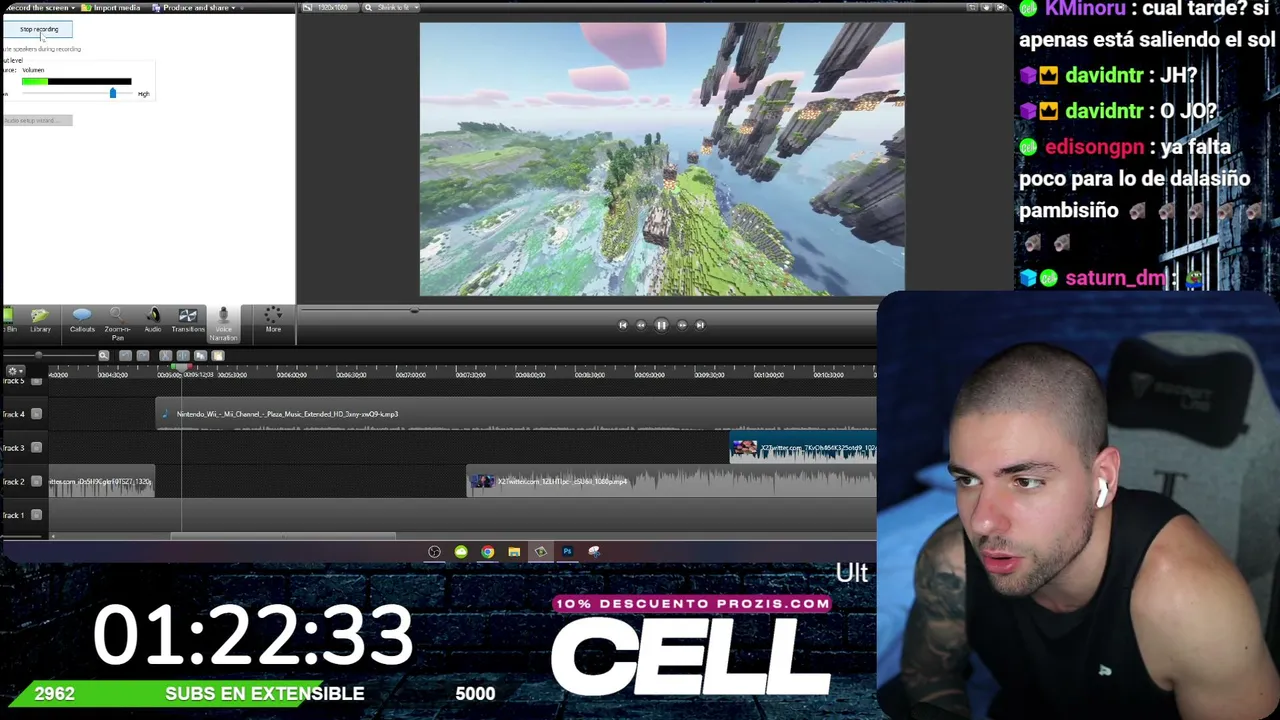This screenshot has height=720, width=1280.
Task: Click the Minecraft video preview canvas
Action: pyautogui.click(x=662, y=159)
